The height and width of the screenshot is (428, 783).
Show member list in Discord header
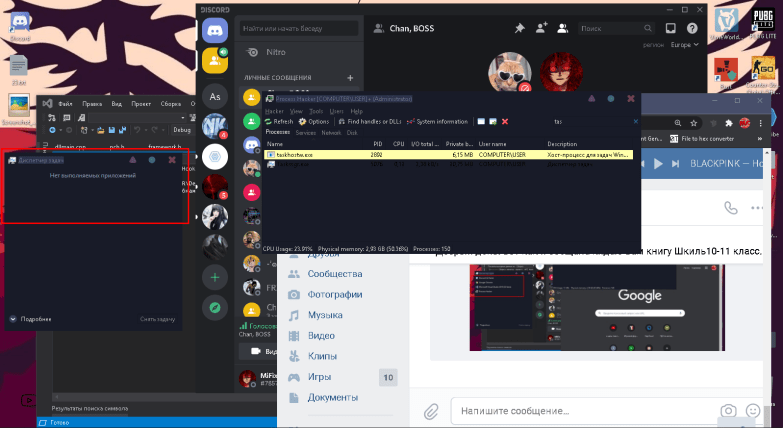[563, 28]
